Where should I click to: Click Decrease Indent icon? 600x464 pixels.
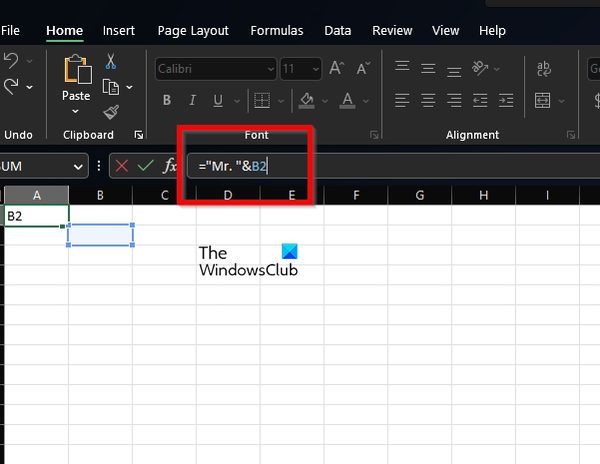click(x=480, y=101)
